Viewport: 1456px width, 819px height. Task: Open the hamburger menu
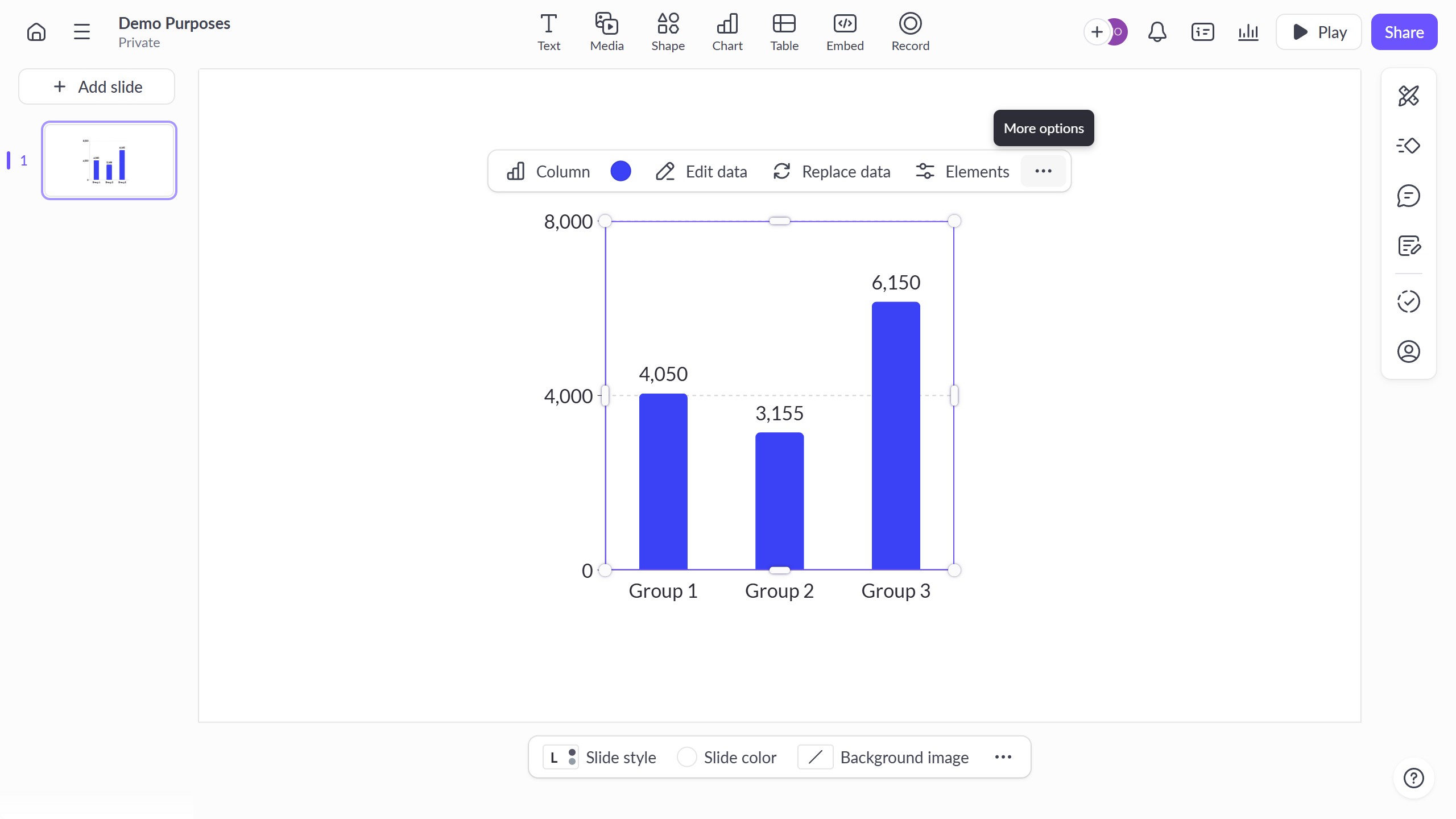82,32
